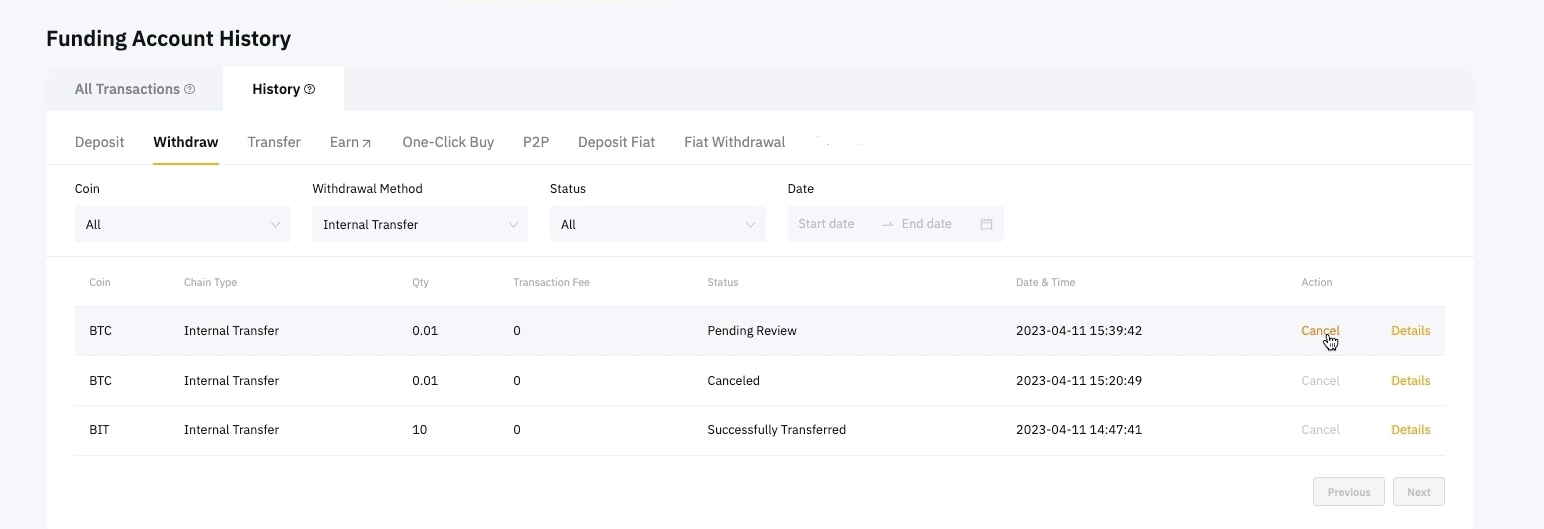This screenshot has width=1544, height=529.
Task: Open the Withdrawal Method dropdown
Action: [x=419, y=225]
